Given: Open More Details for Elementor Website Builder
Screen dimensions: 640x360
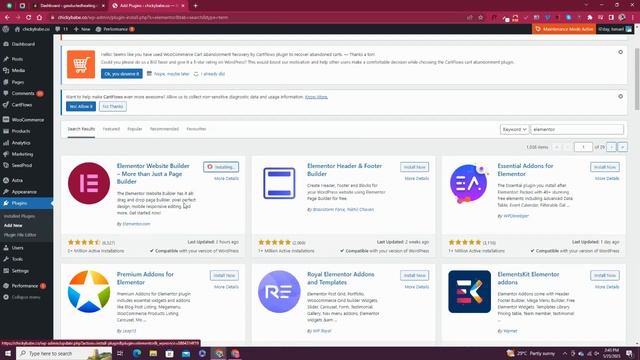Looking at the screenshot, I should pyautogui.click(x=226, y=179).
